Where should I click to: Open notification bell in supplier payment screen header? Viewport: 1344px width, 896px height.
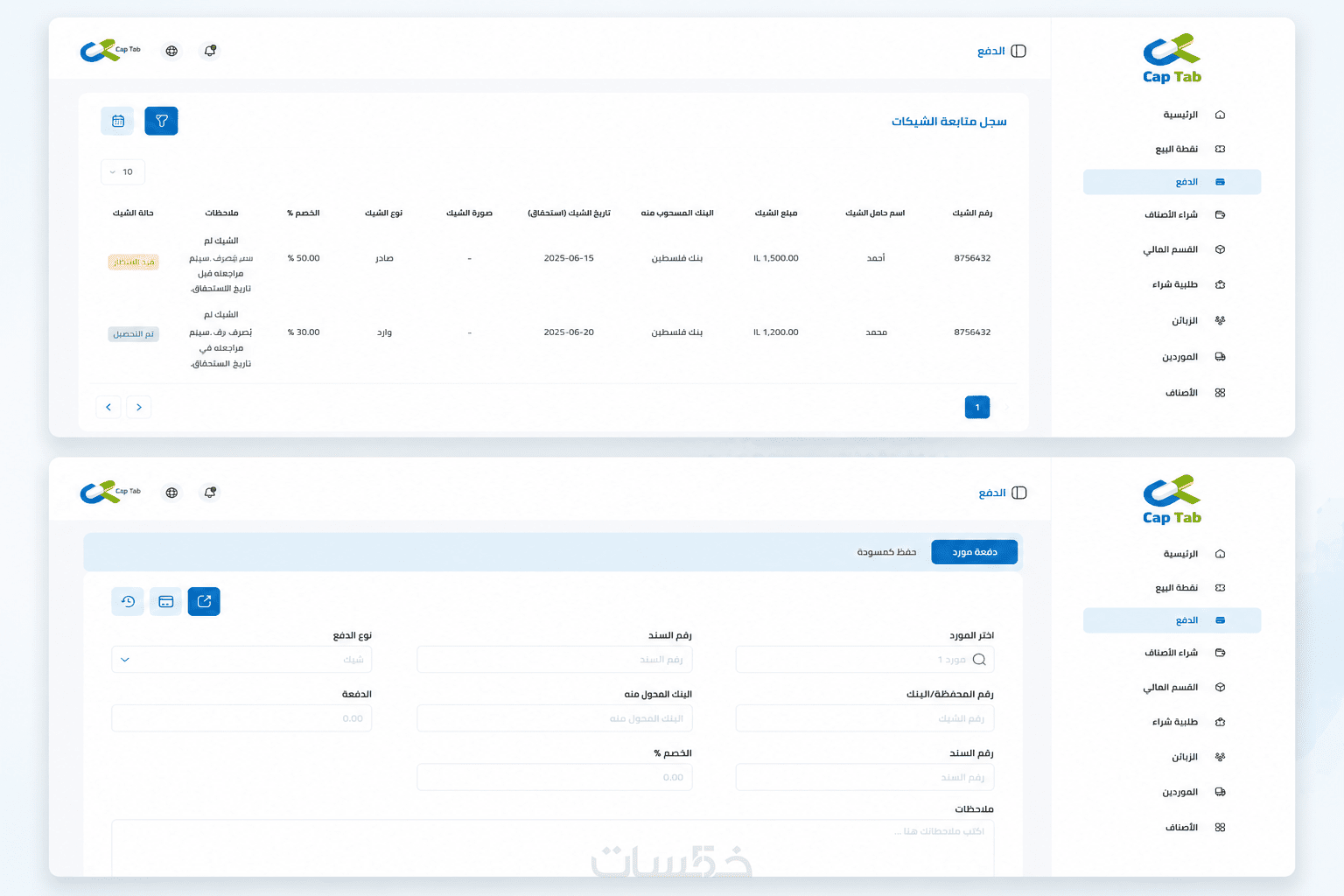coord(210,493)
